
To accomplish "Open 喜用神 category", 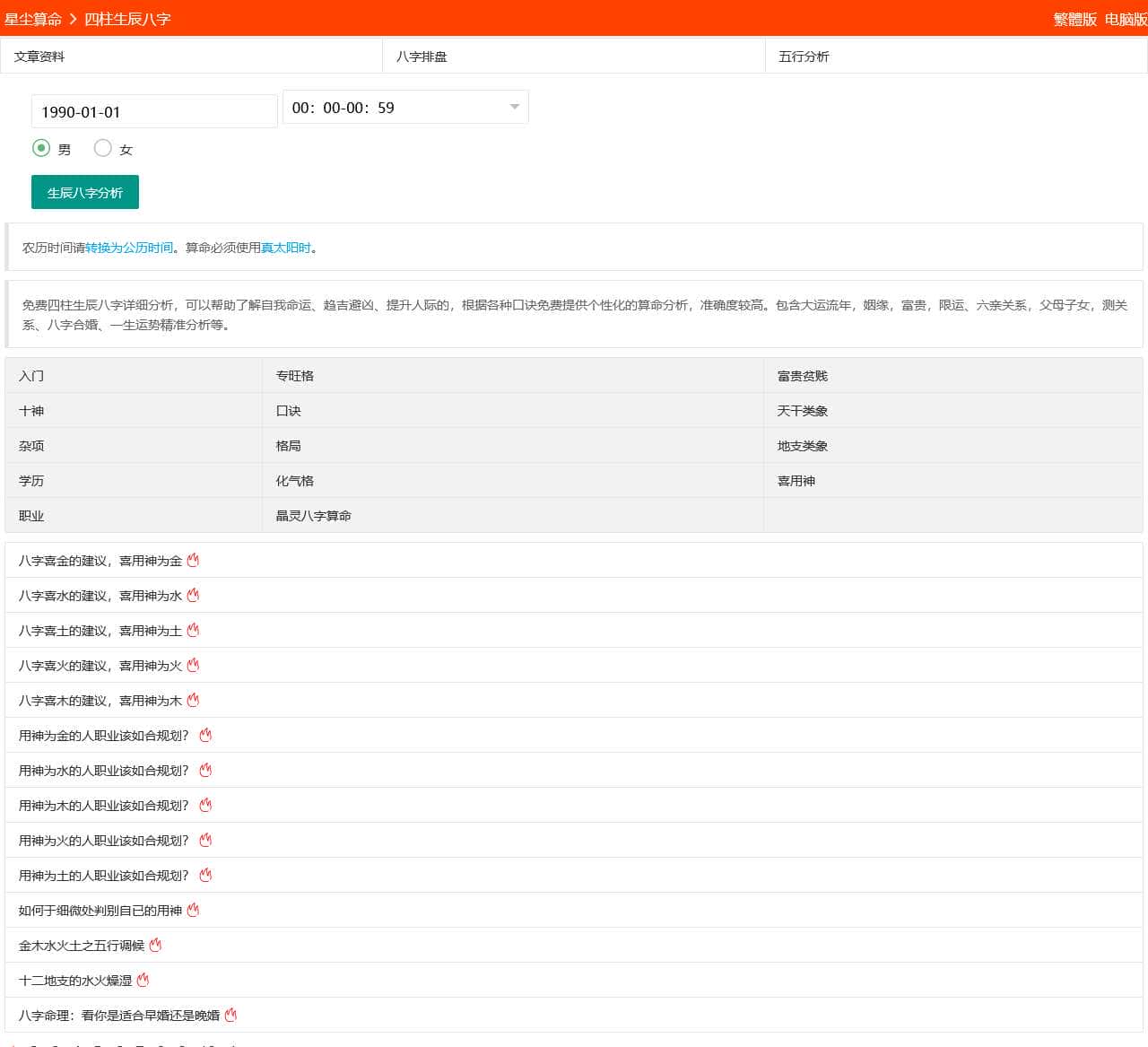I will pyautogui.click(x=796, y=481).
